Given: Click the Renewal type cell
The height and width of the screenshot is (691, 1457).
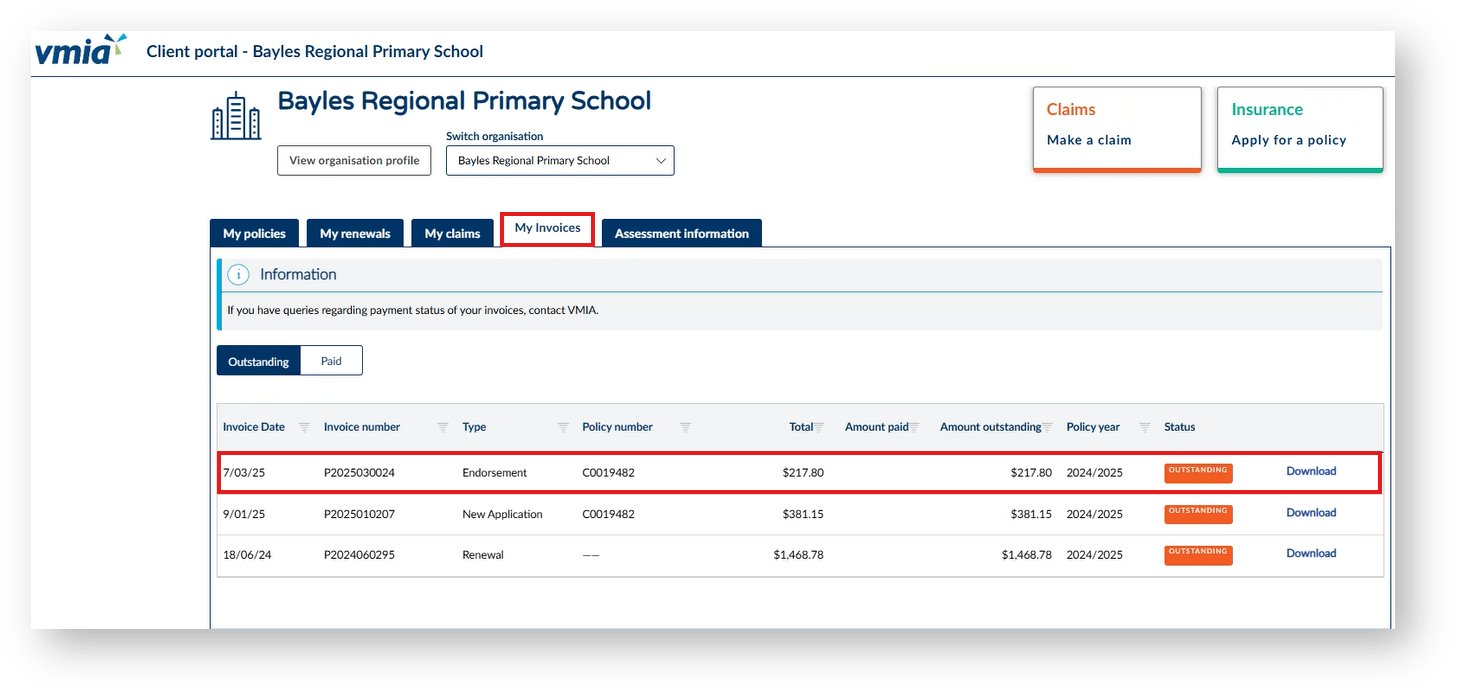Looking at the screenshot, I should (483, 555).
